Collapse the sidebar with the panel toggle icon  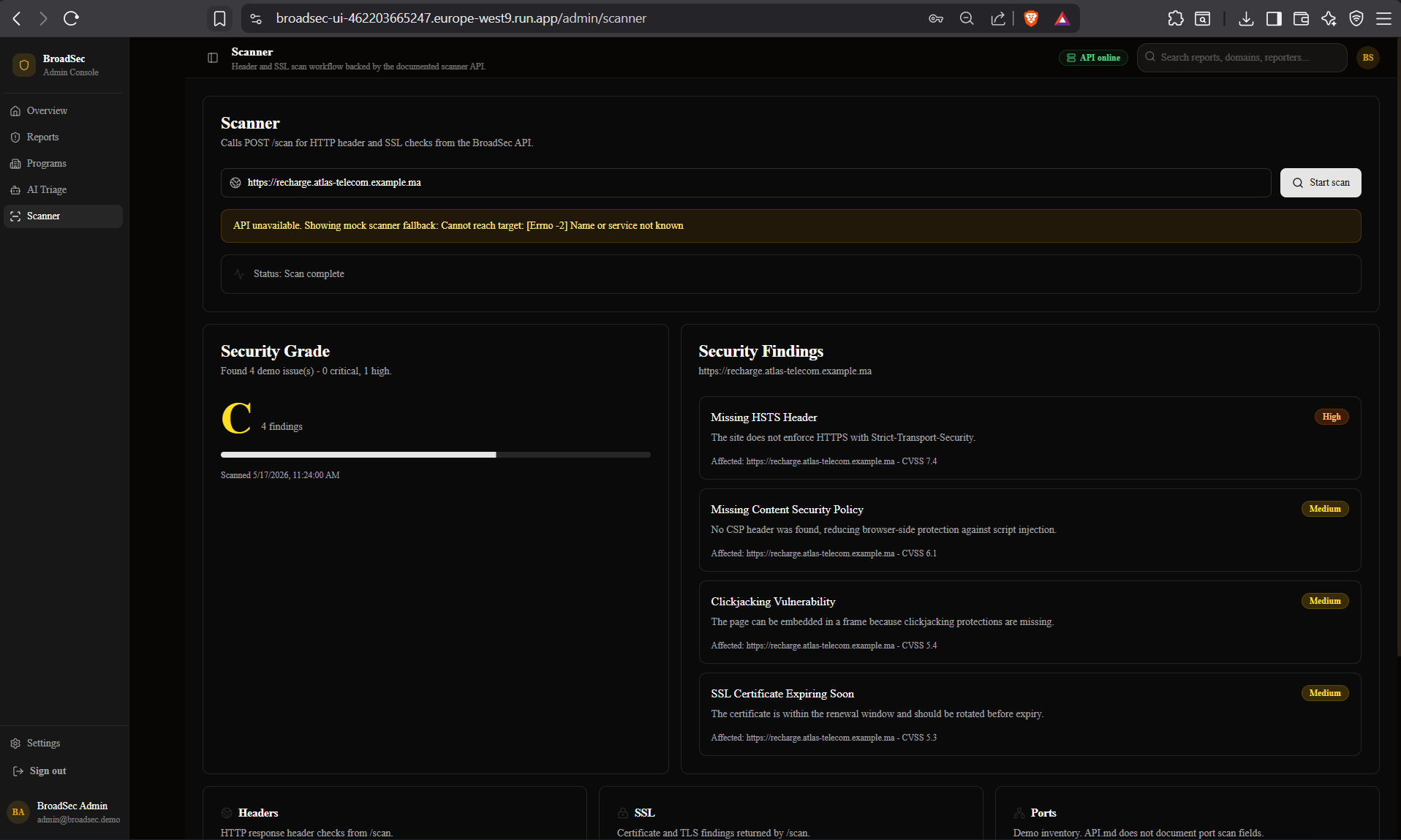click(213, 58)
